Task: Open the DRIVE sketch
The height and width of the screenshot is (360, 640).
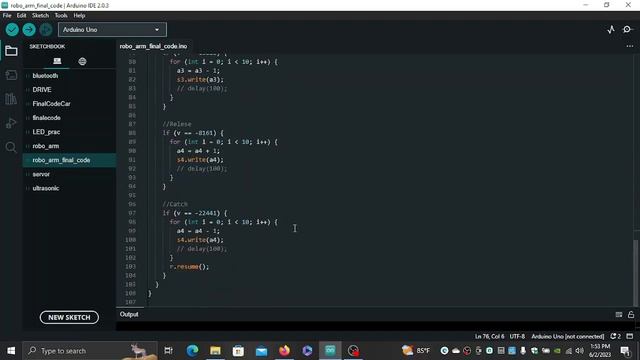Action: click(42, 89)
